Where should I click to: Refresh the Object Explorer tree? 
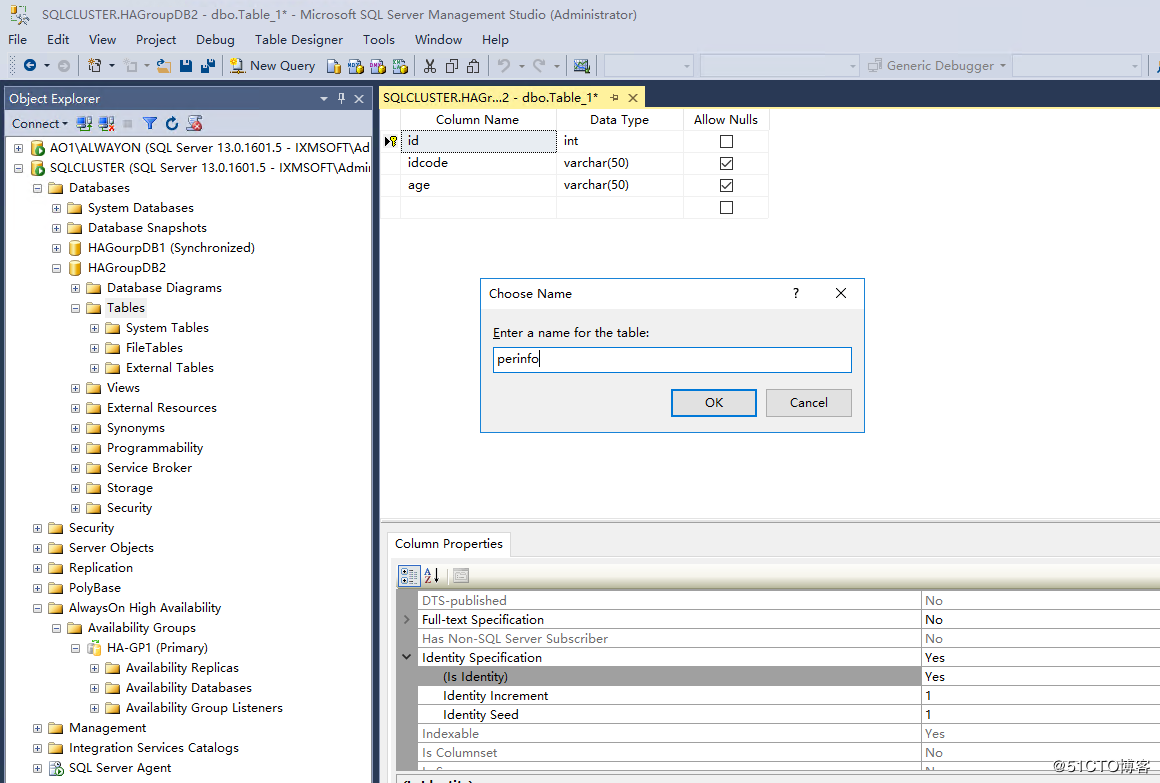pos(172,123)
